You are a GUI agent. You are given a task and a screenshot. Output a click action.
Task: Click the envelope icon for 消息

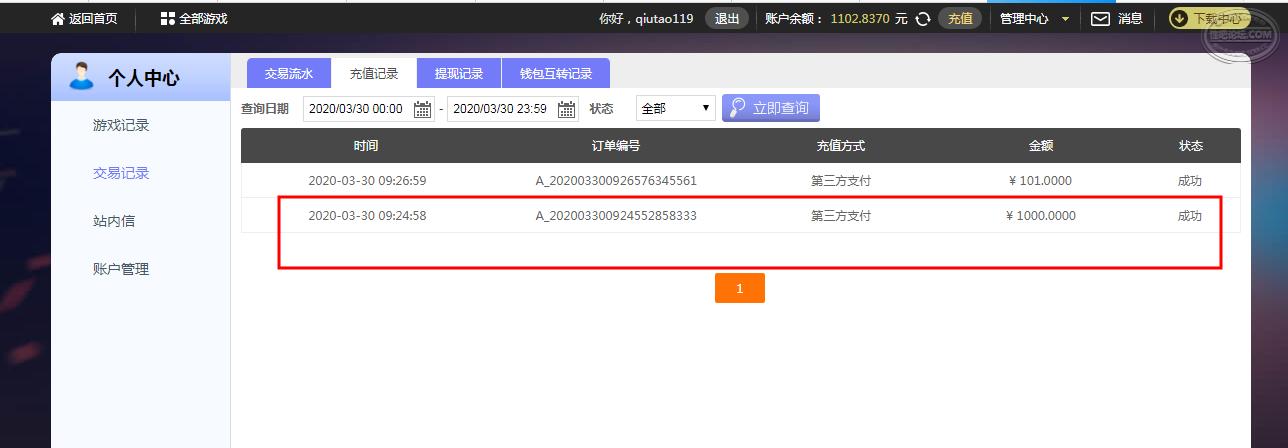pos(1100,18)
